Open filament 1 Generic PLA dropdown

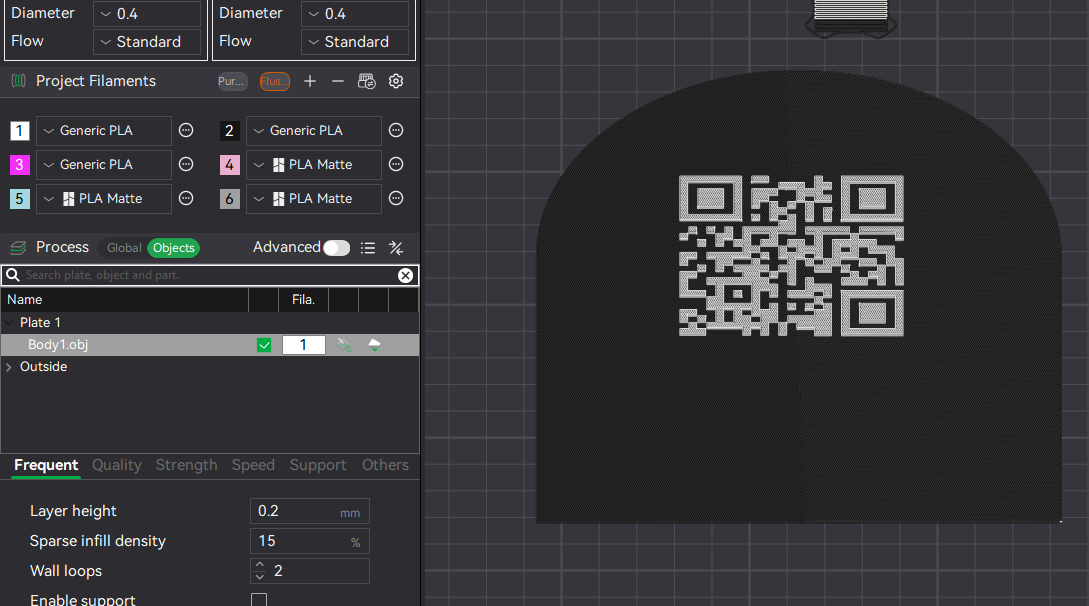pos(103,131)
